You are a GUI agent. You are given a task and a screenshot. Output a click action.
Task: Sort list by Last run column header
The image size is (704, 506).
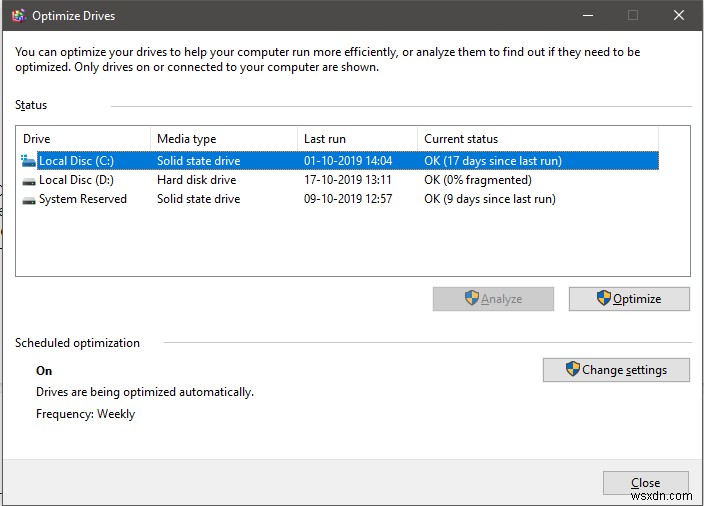pos(357,139)
